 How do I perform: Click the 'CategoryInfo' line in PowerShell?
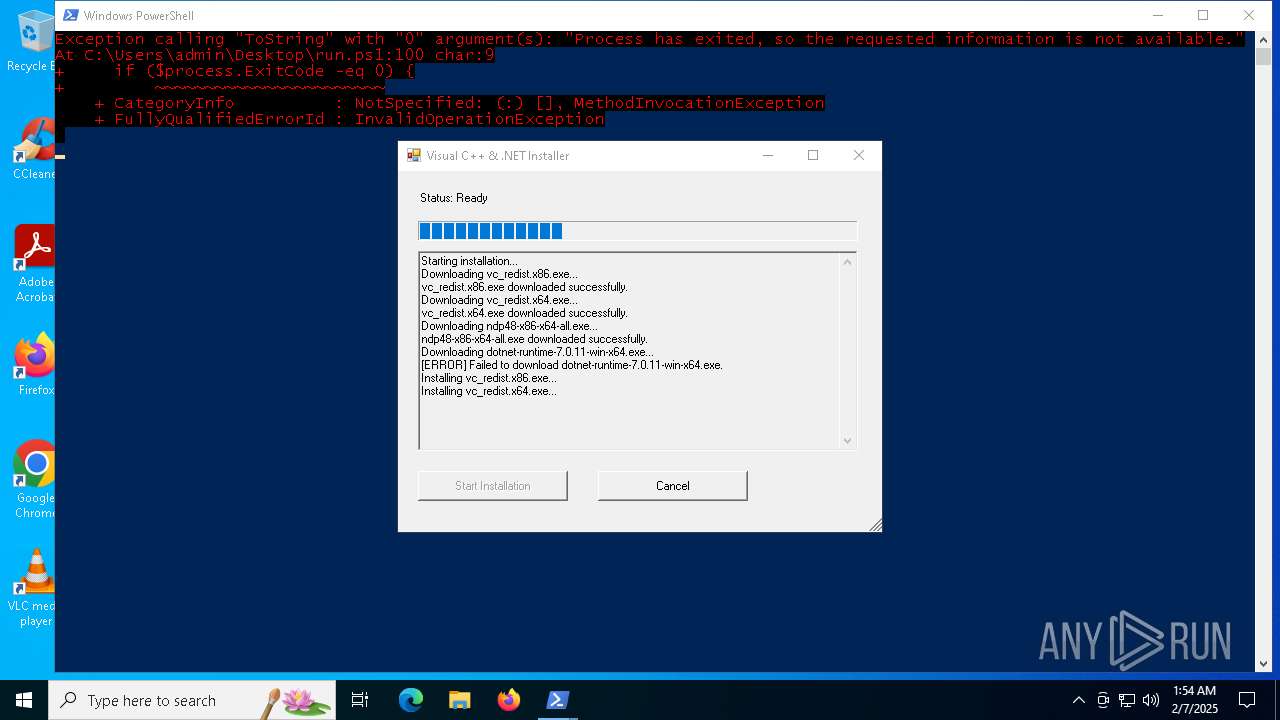[x=459, y=103]
